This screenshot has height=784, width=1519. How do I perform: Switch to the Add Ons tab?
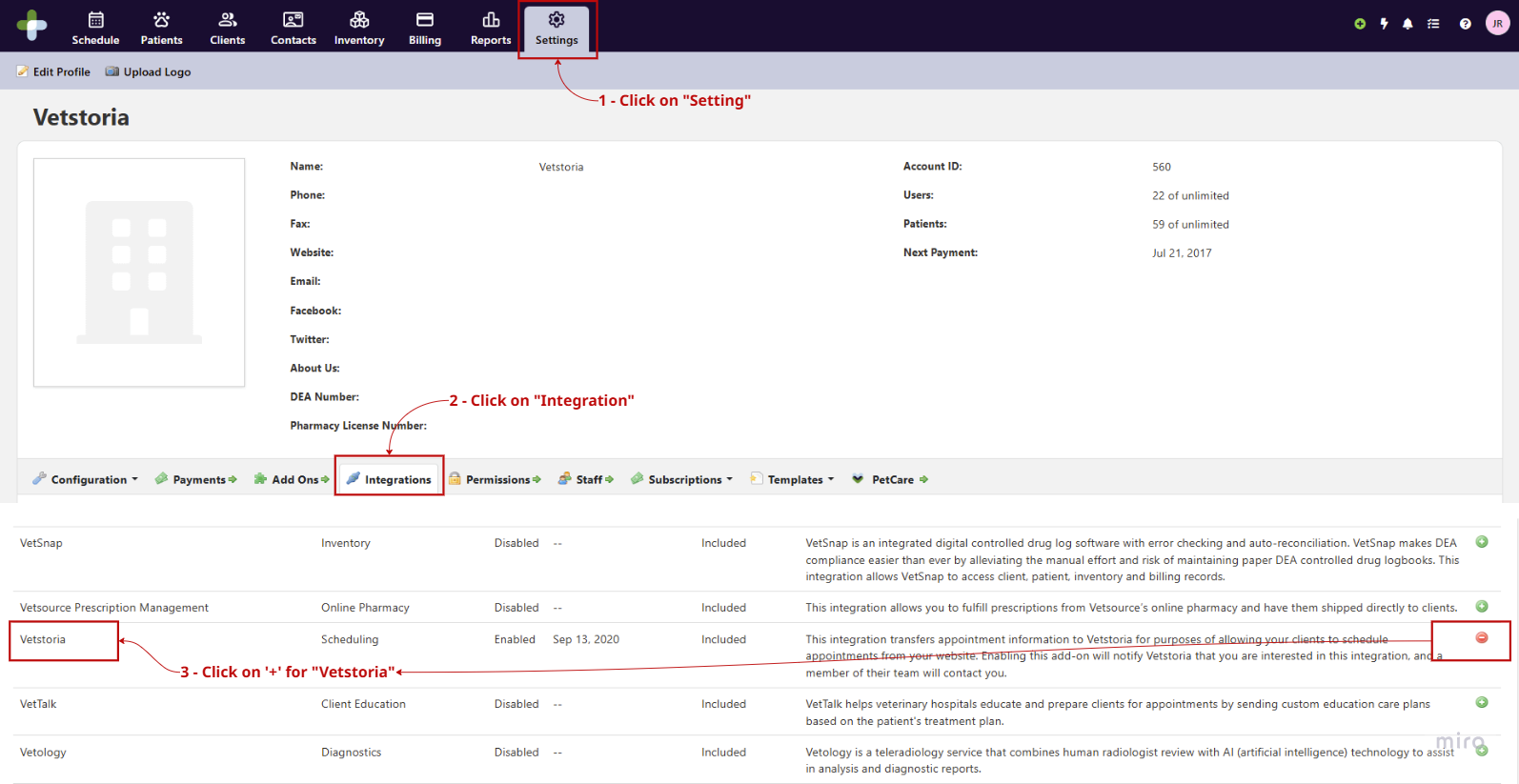[292, 479]
